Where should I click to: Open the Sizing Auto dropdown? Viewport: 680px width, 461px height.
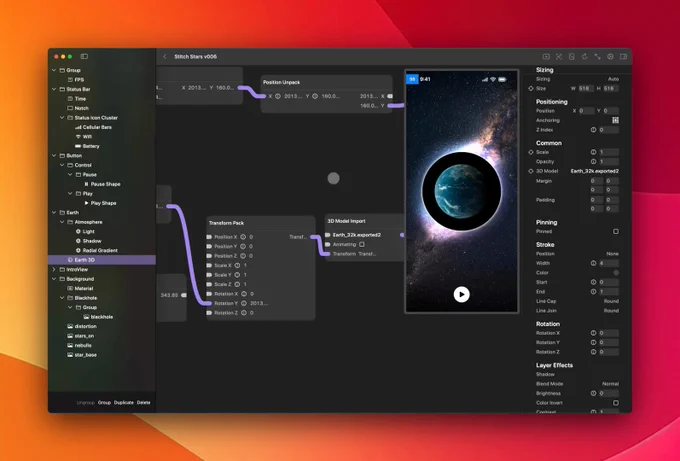pos(613,79)
